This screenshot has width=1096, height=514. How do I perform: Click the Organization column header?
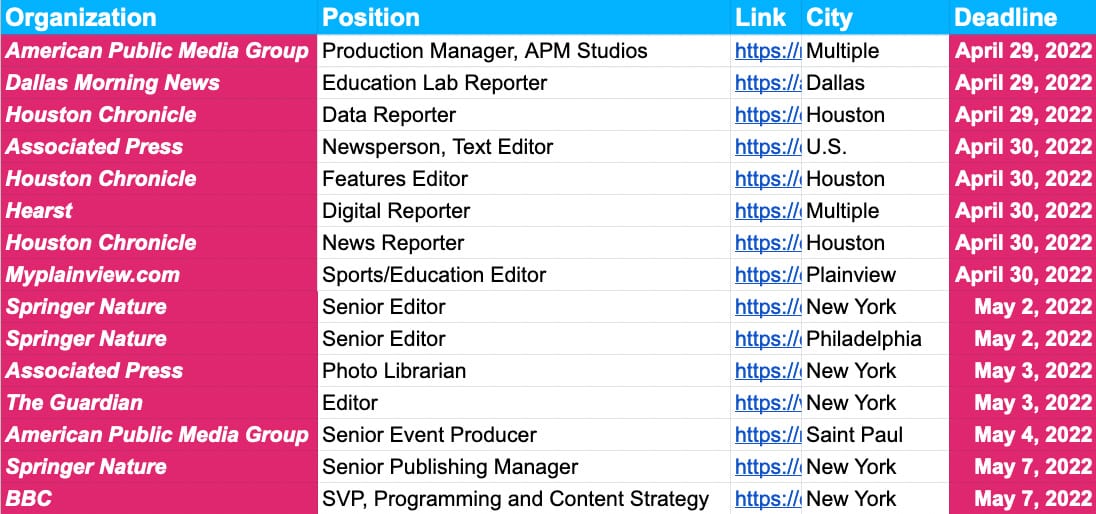[82, 17]
